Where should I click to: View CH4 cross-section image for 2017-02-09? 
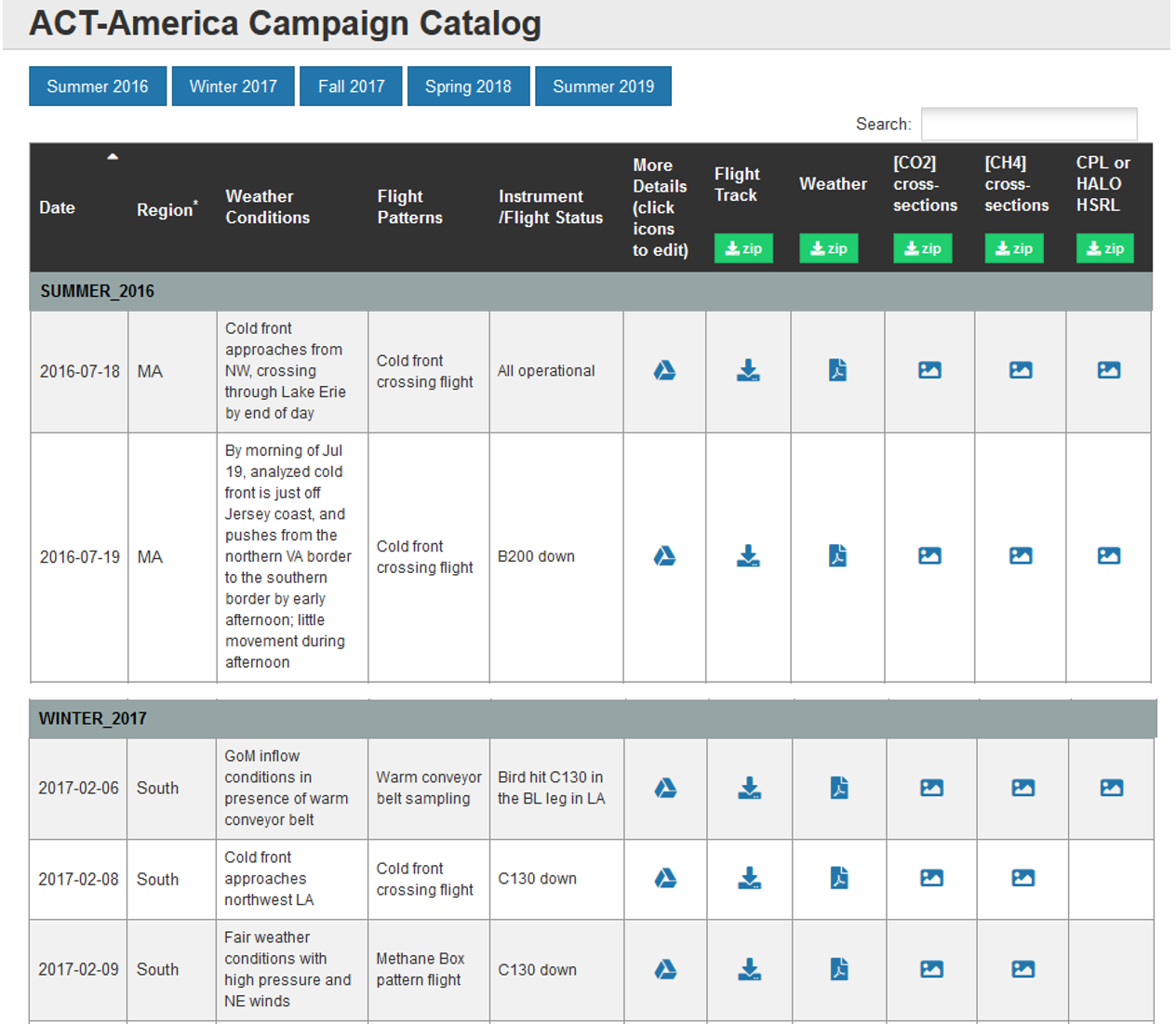click(x=1022, y=969)
